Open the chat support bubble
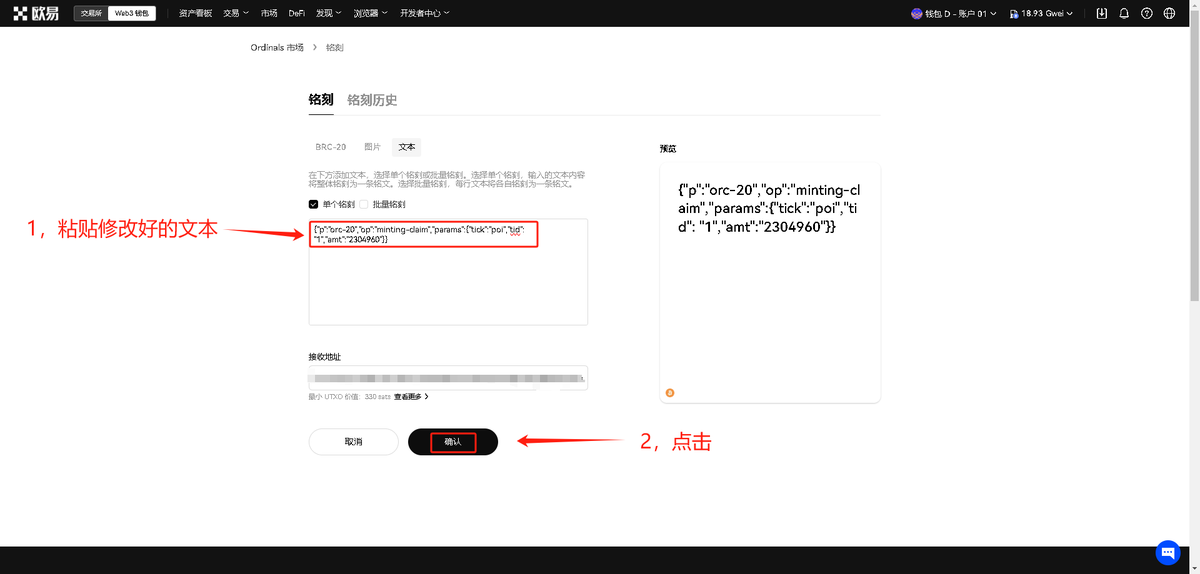Viewport: 1200px width, 574px height. pyautogui.click(x=1168, y=552)
